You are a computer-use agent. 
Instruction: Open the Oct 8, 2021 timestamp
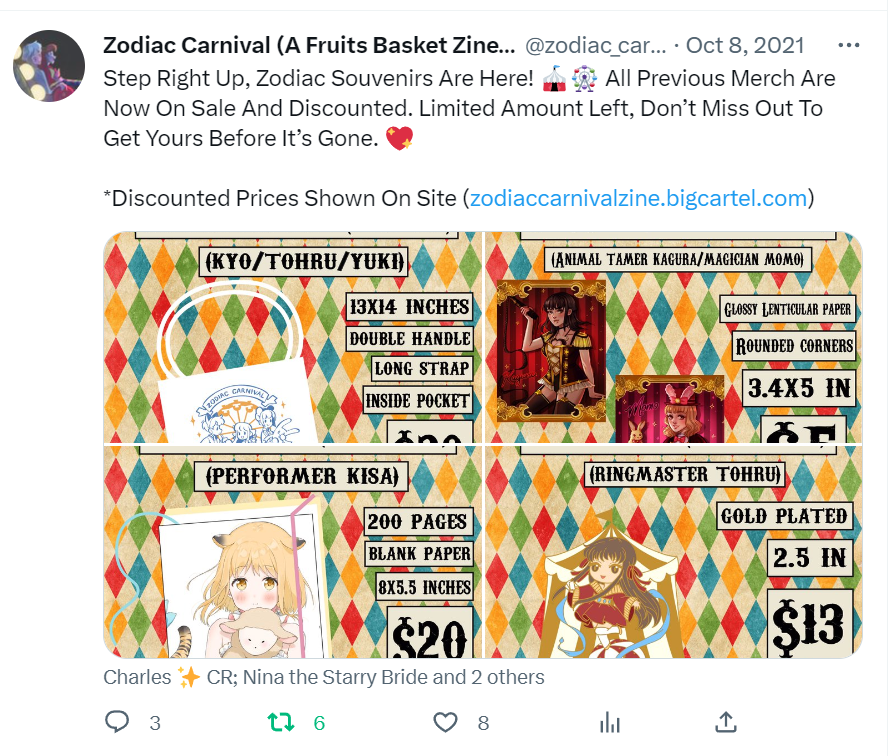[745, 45]
